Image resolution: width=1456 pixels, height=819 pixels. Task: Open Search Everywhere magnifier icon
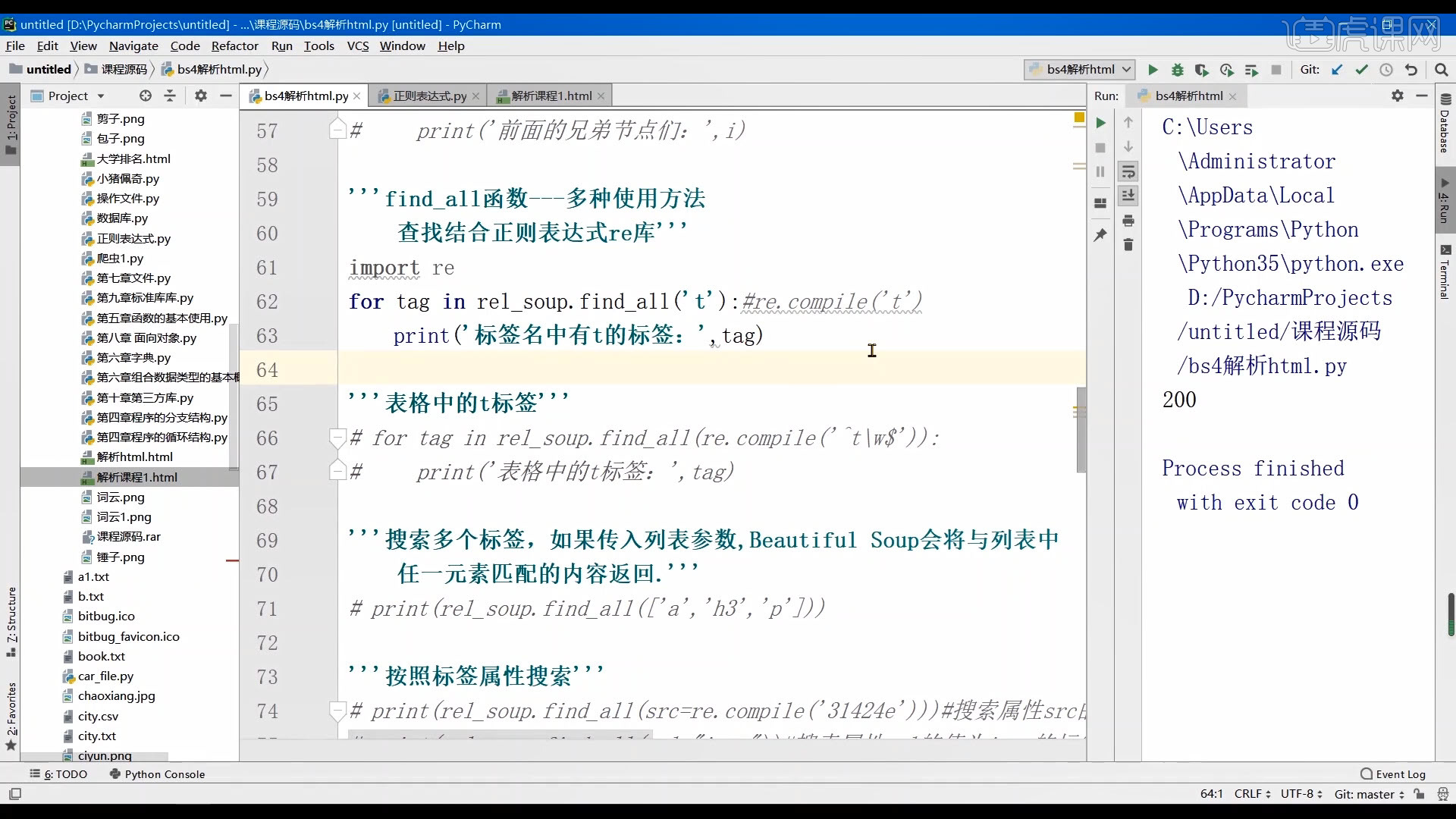(1442, 70)
